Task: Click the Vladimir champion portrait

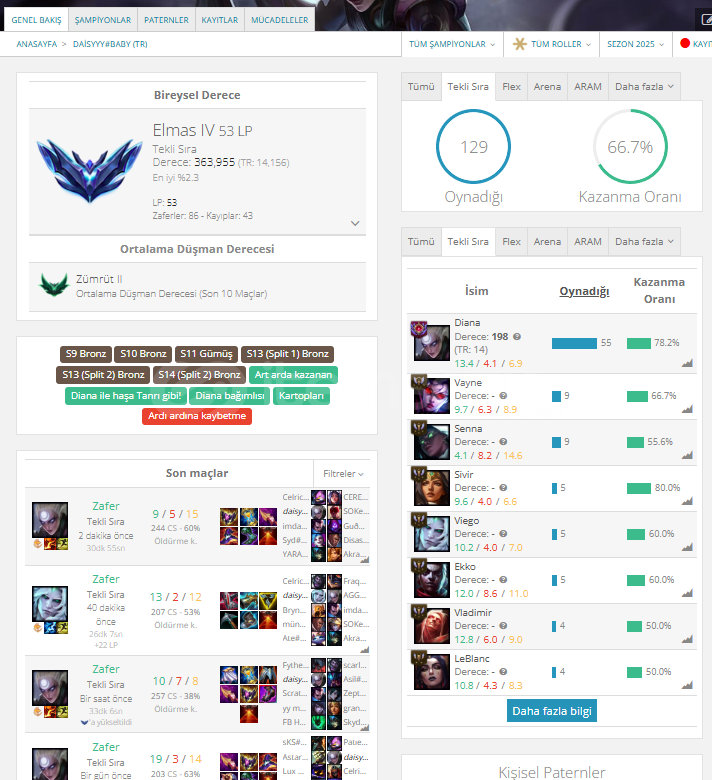Action: tap(431, 626)
